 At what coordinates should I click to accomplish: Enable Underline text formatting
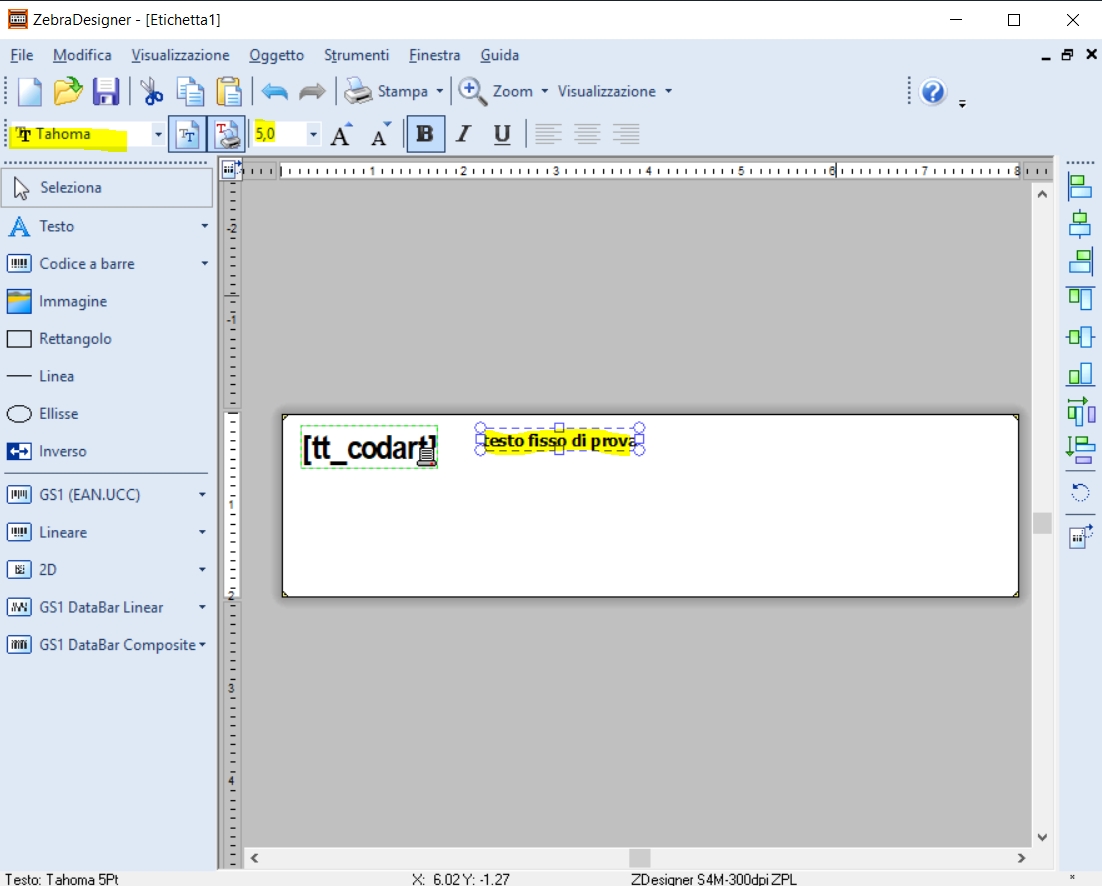click(x=502, y=134)
